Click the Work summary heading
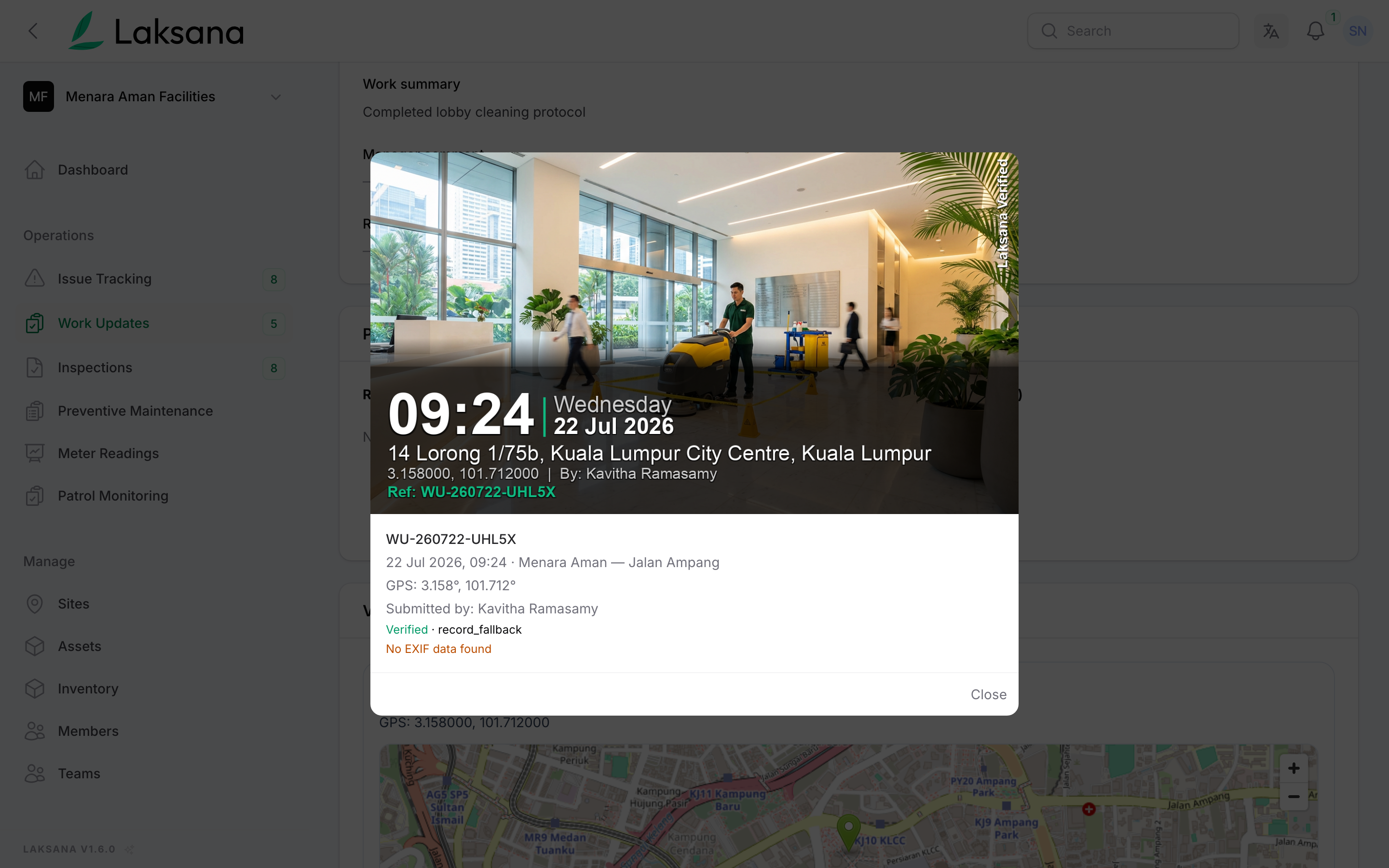1389x868 pixels. pos(411,84)
